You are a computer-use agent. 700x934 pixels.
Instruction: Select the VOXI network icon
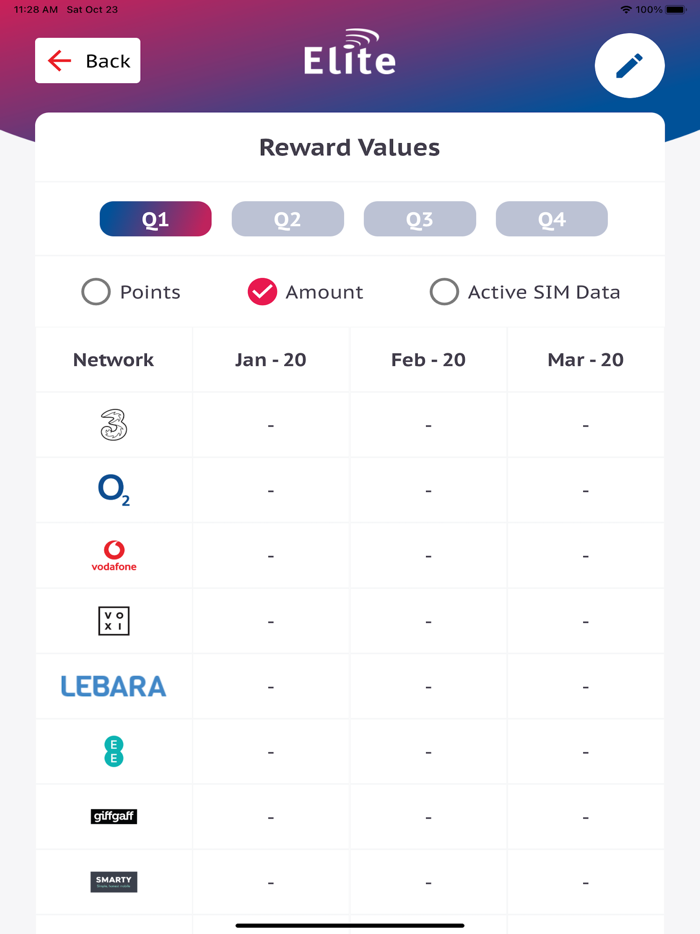(114, 620)
